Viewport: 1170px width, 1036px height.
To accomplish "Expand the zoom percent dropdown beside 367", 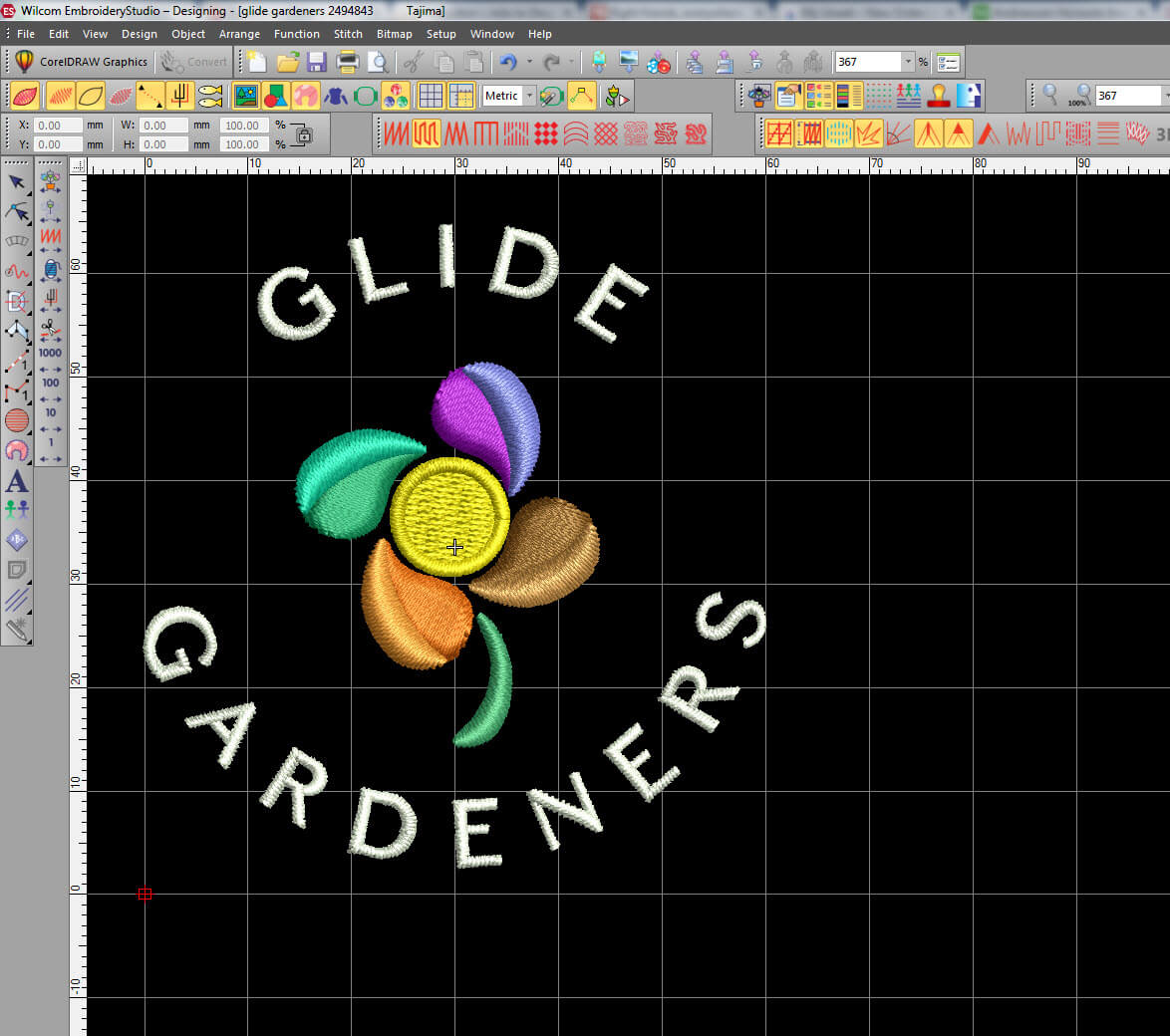I will tap(908, 62).
